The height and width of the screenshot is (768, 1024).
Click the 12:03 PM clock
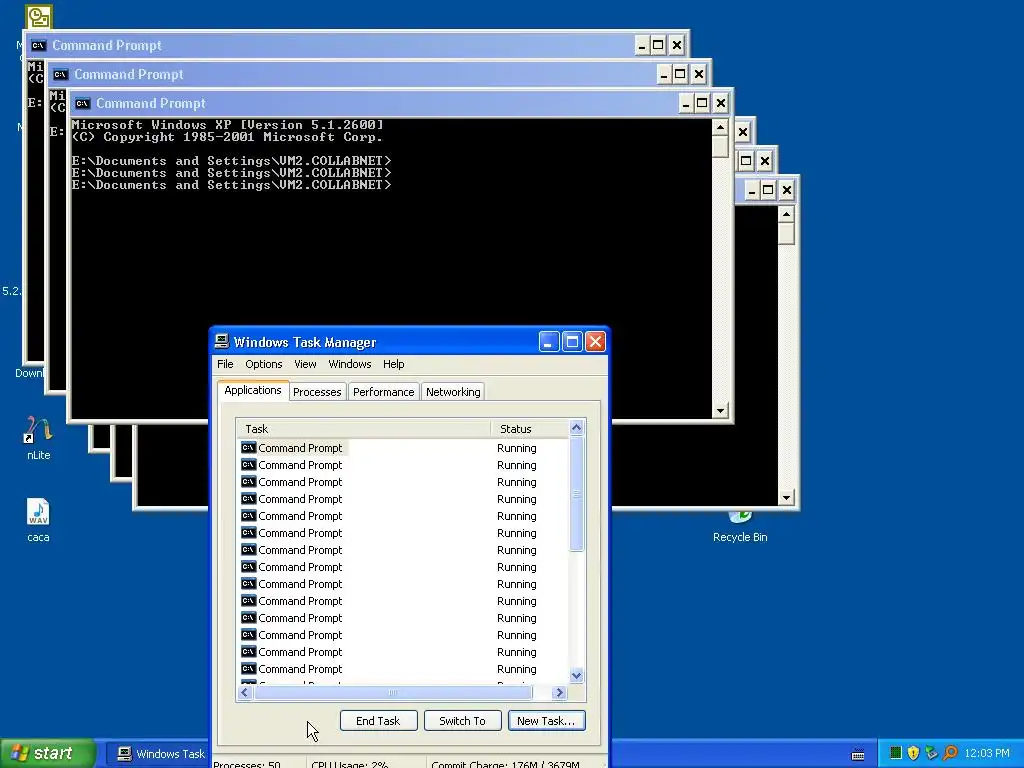point(987,754)
